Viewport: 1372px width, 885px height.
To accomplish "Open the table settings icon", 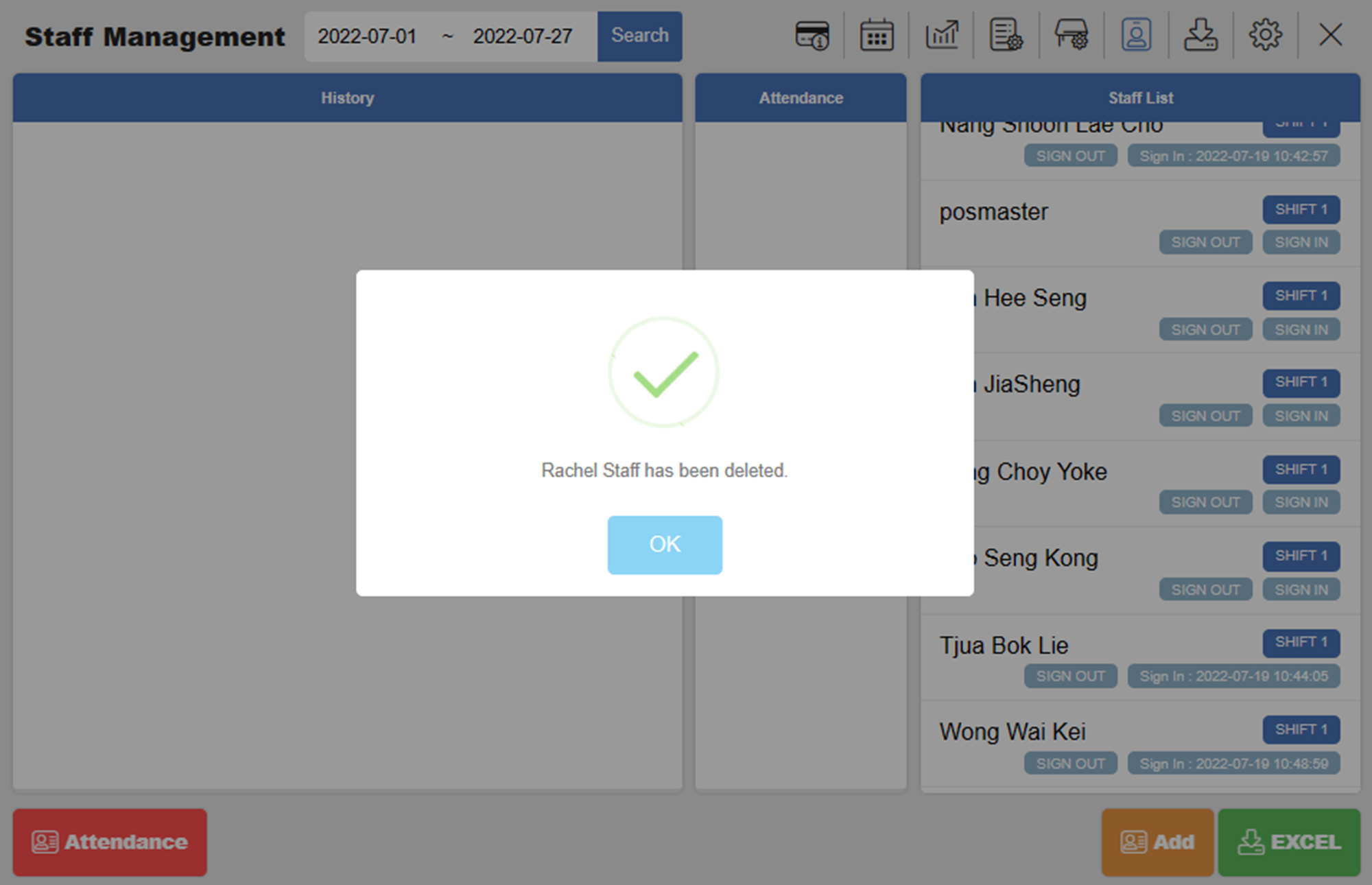I will pos(1071,35).
